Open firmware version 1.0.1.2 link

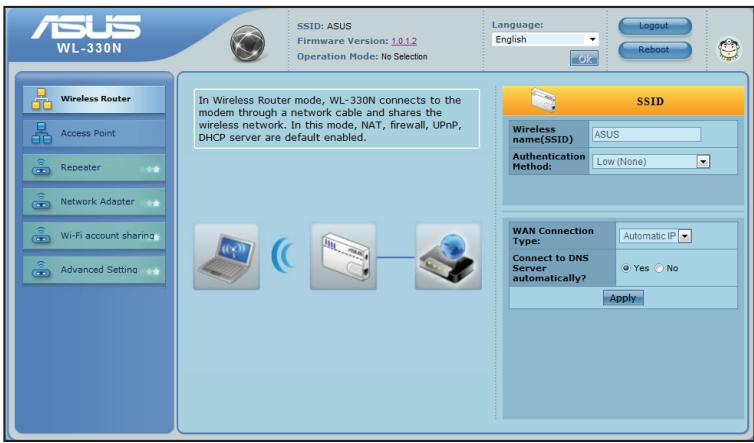click(404, 41)
